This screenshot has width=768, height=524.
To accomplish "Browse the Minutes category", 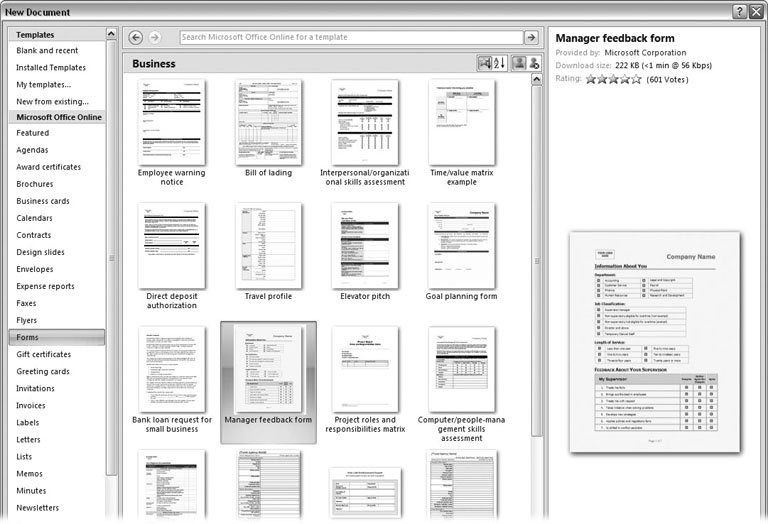I will click(31, 491).
